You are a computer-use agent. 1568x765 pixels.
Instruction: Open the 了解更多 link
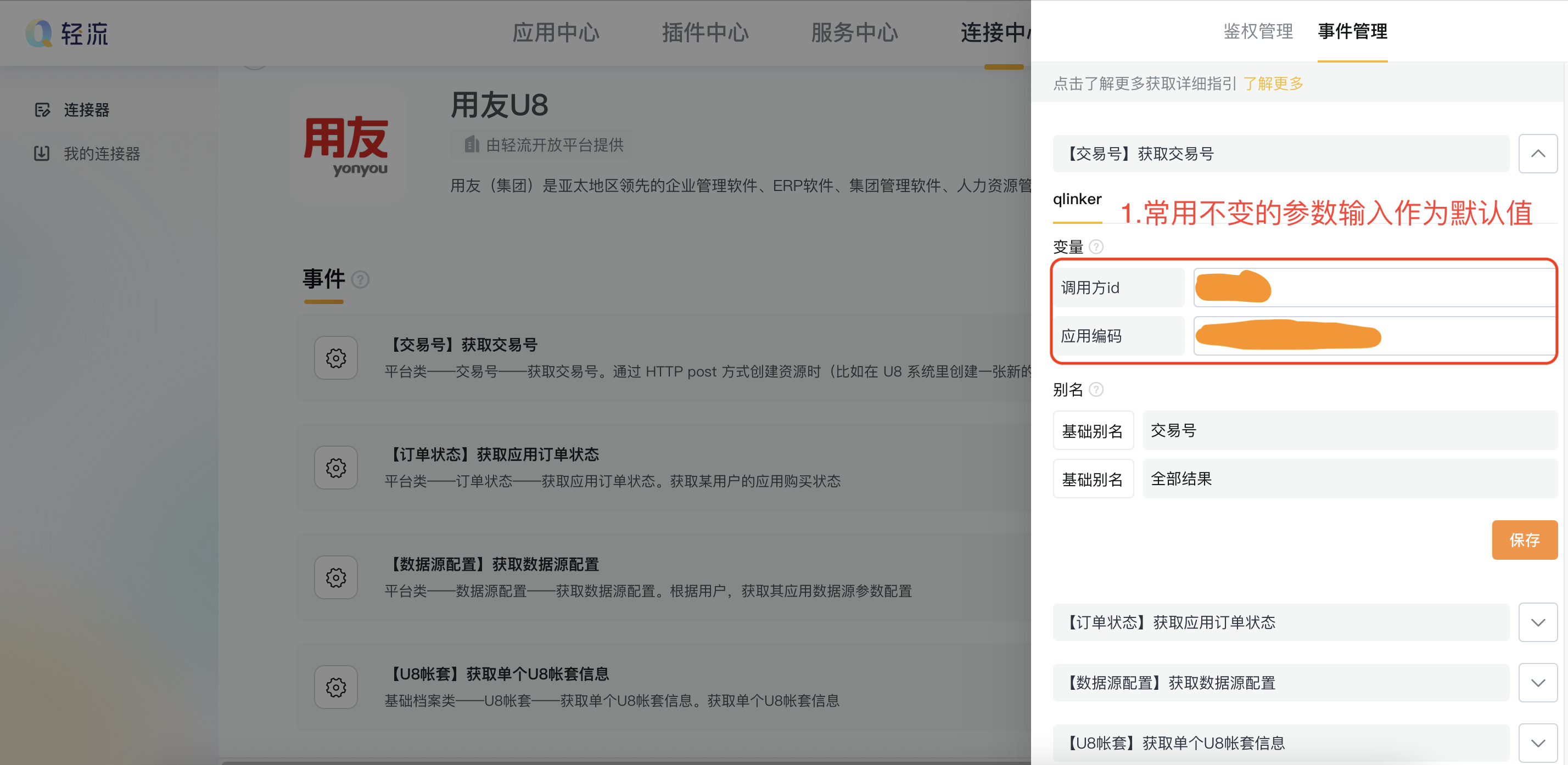[x=1273, y=84]
